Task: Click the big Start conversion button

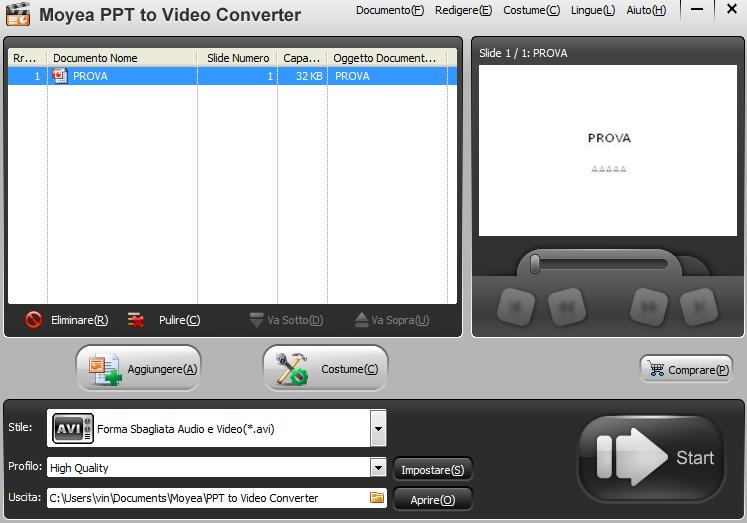Action: click(652, 458)
